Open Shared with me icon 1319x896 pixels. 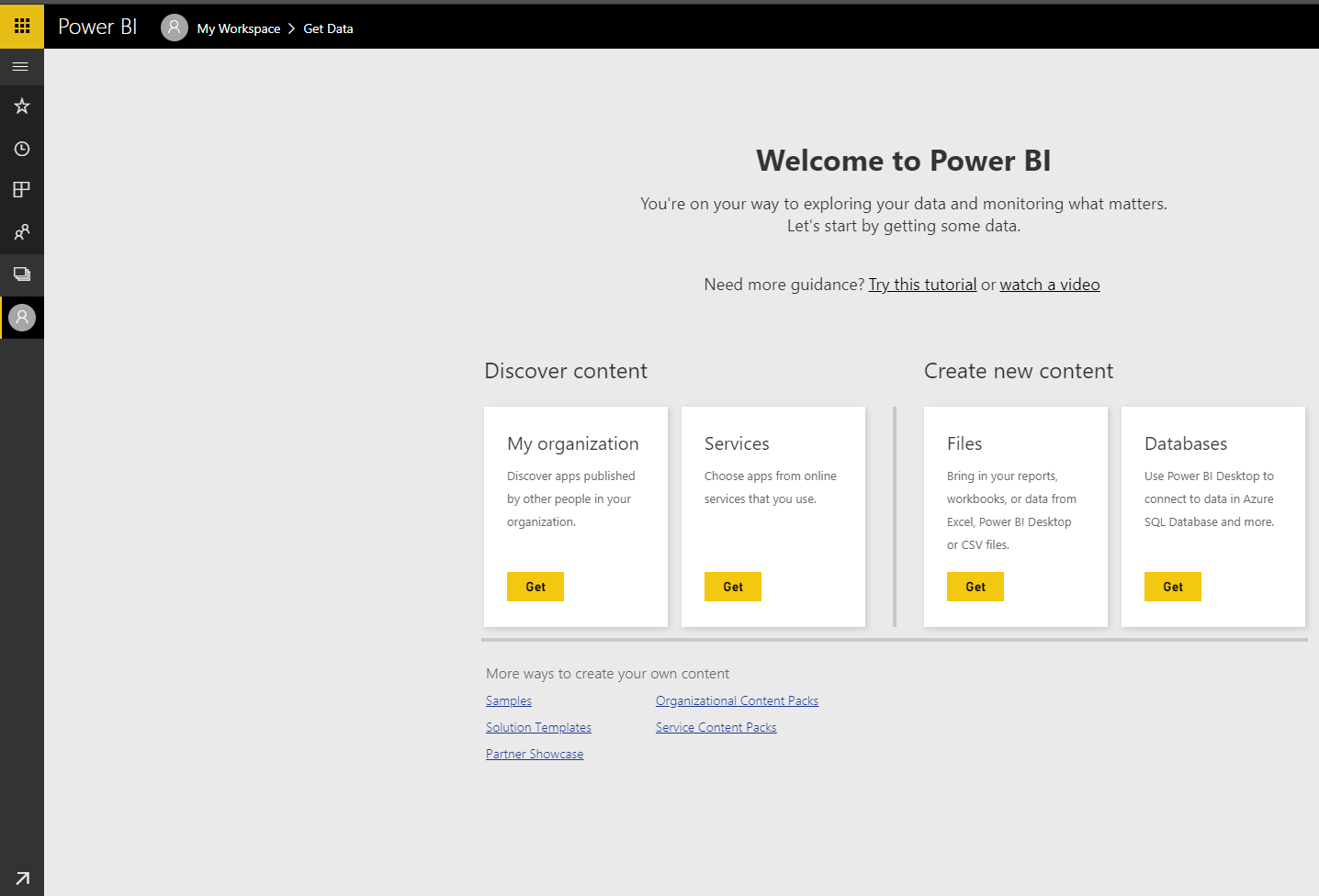tap(22, 232)
